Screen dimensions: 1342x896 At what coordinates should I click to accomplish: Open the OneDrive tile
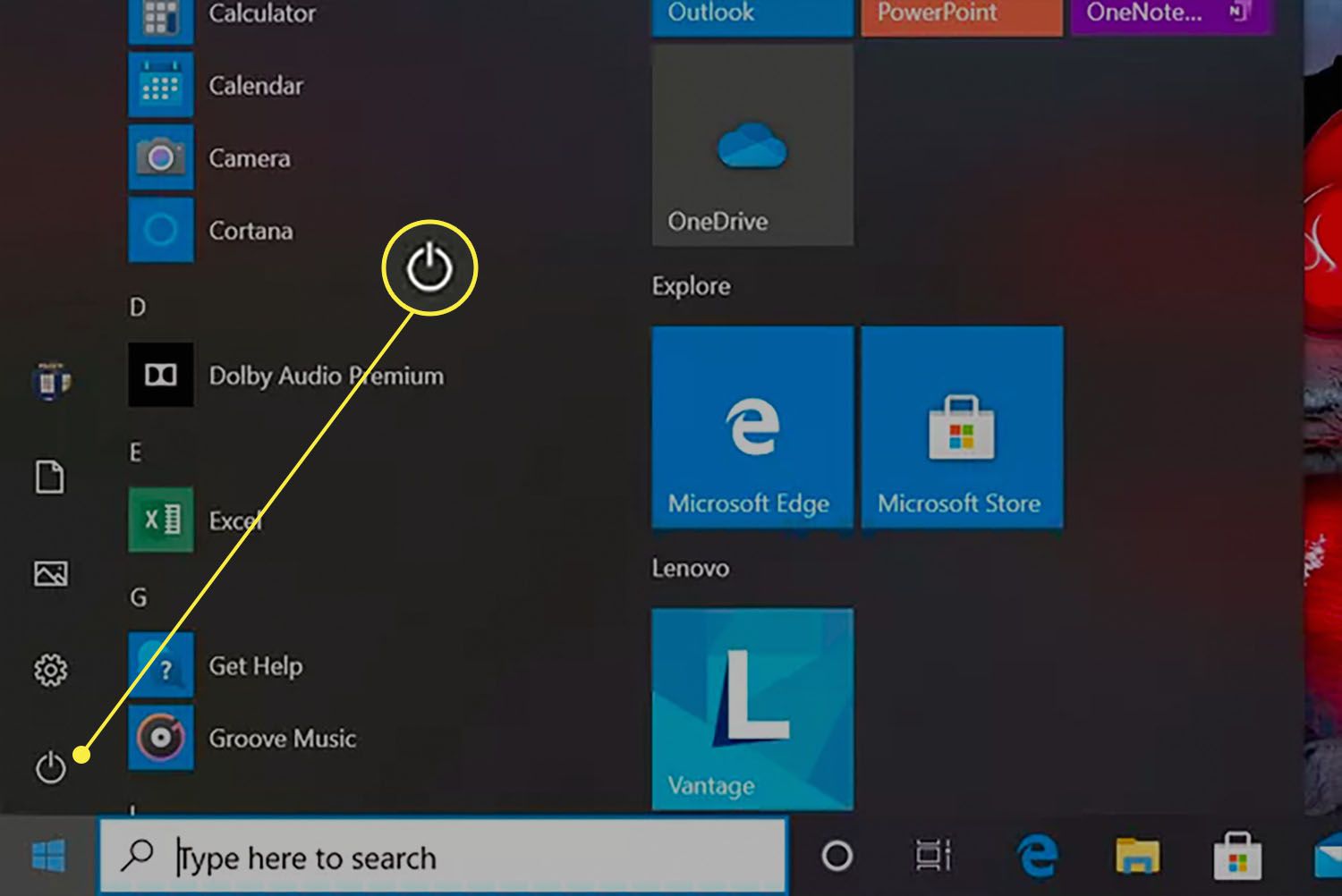pos(752,145)
